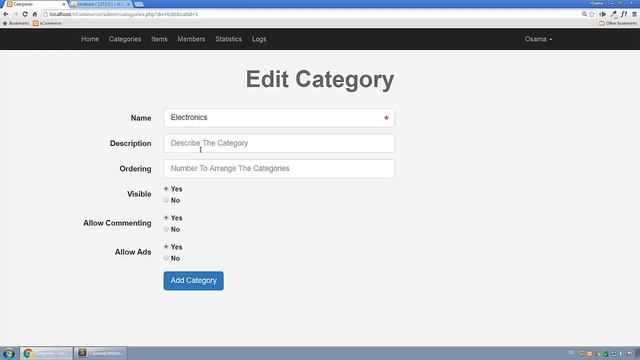Viewport: 640px width, 360px height.
Task: Click the Visible label
Action: (x=139, y=194)
